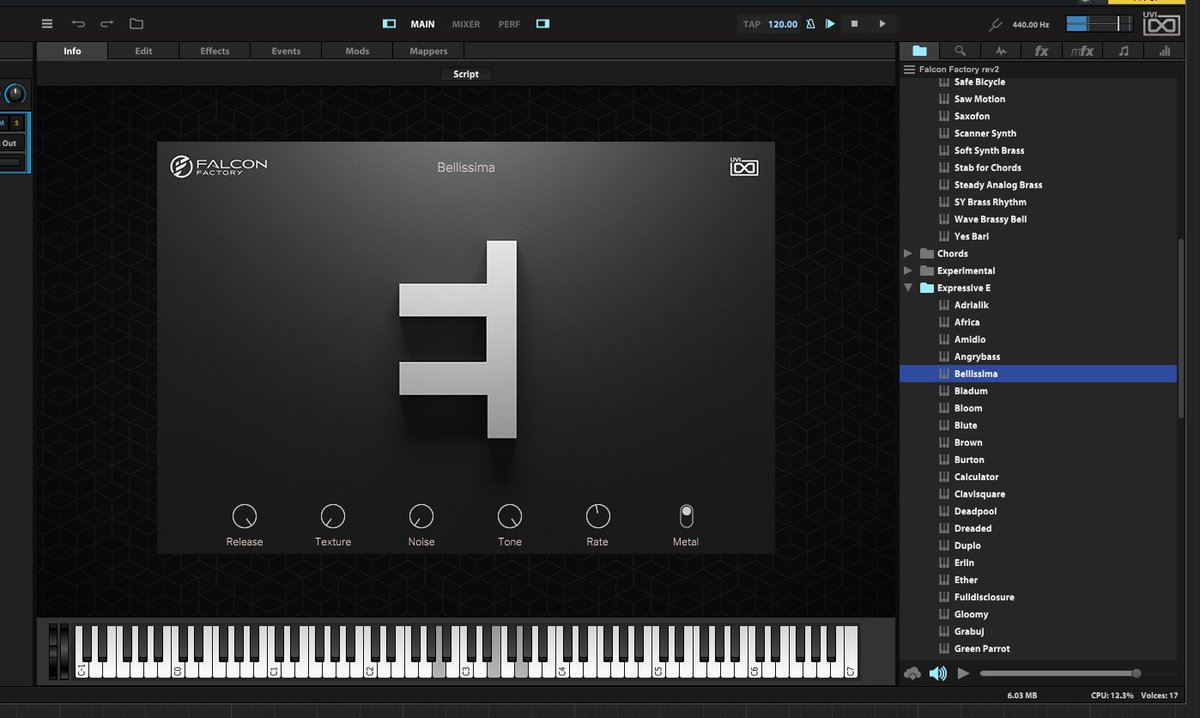
Task: Open the bar chart browser tab
Action: coord(1164,51)
